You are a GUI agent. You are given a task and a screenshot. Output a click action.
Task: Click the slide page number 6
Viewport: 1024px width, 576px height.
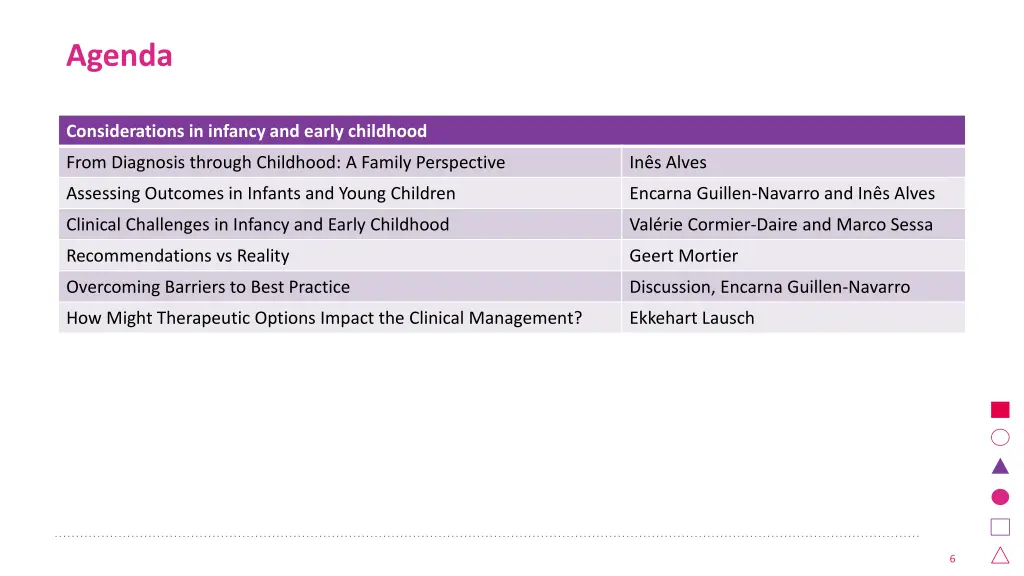click(952, 559)
